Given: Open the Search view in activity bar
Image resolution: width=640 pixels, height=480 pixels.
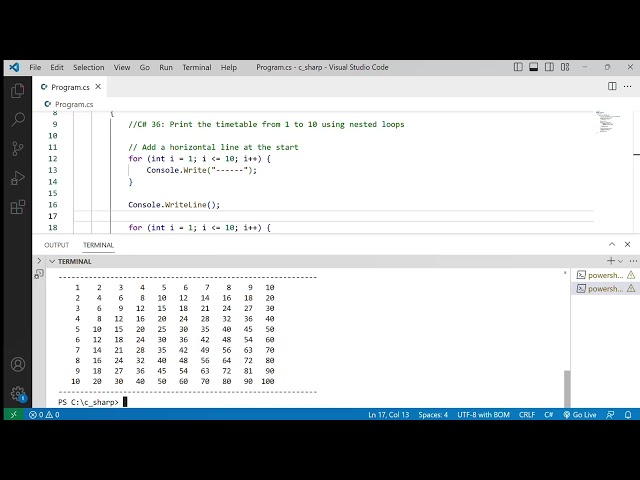Looking at the screenshot, I should [18, 120].
